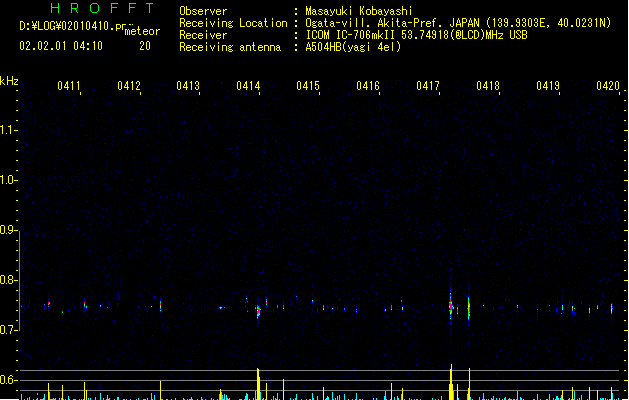Click the Receiver label

pyautogui.click(x=203, y=35)
